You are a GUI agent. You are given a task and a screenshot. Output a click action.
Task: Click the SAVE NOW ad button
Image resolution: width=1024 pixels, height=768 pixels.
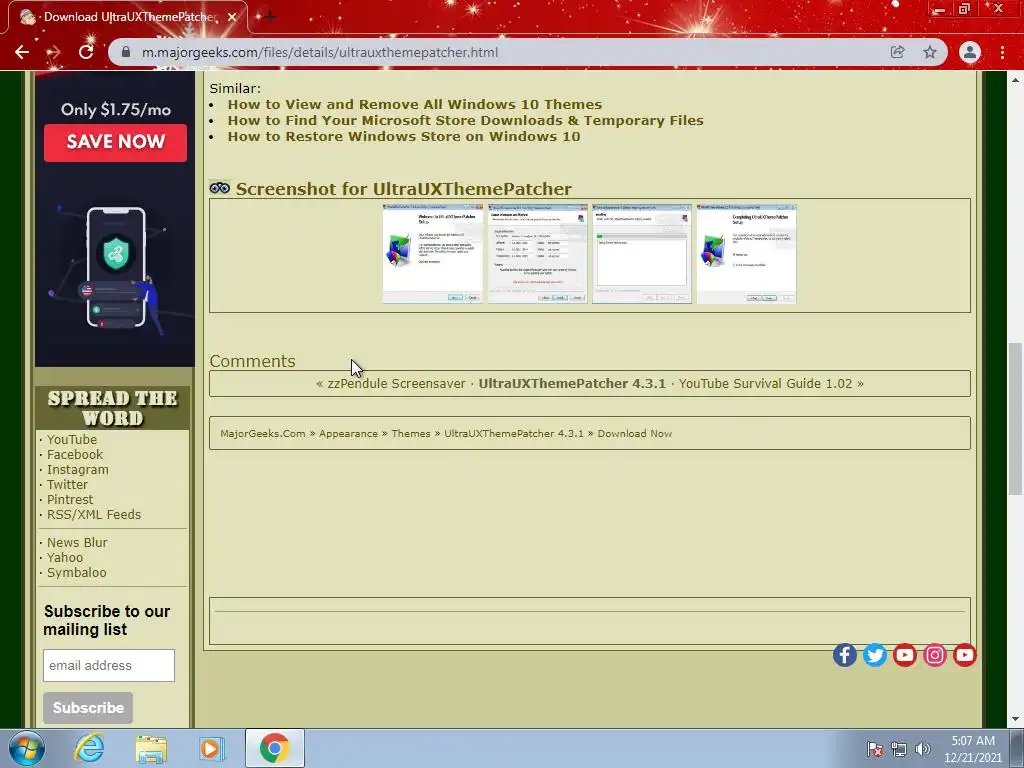click(116, 142)
